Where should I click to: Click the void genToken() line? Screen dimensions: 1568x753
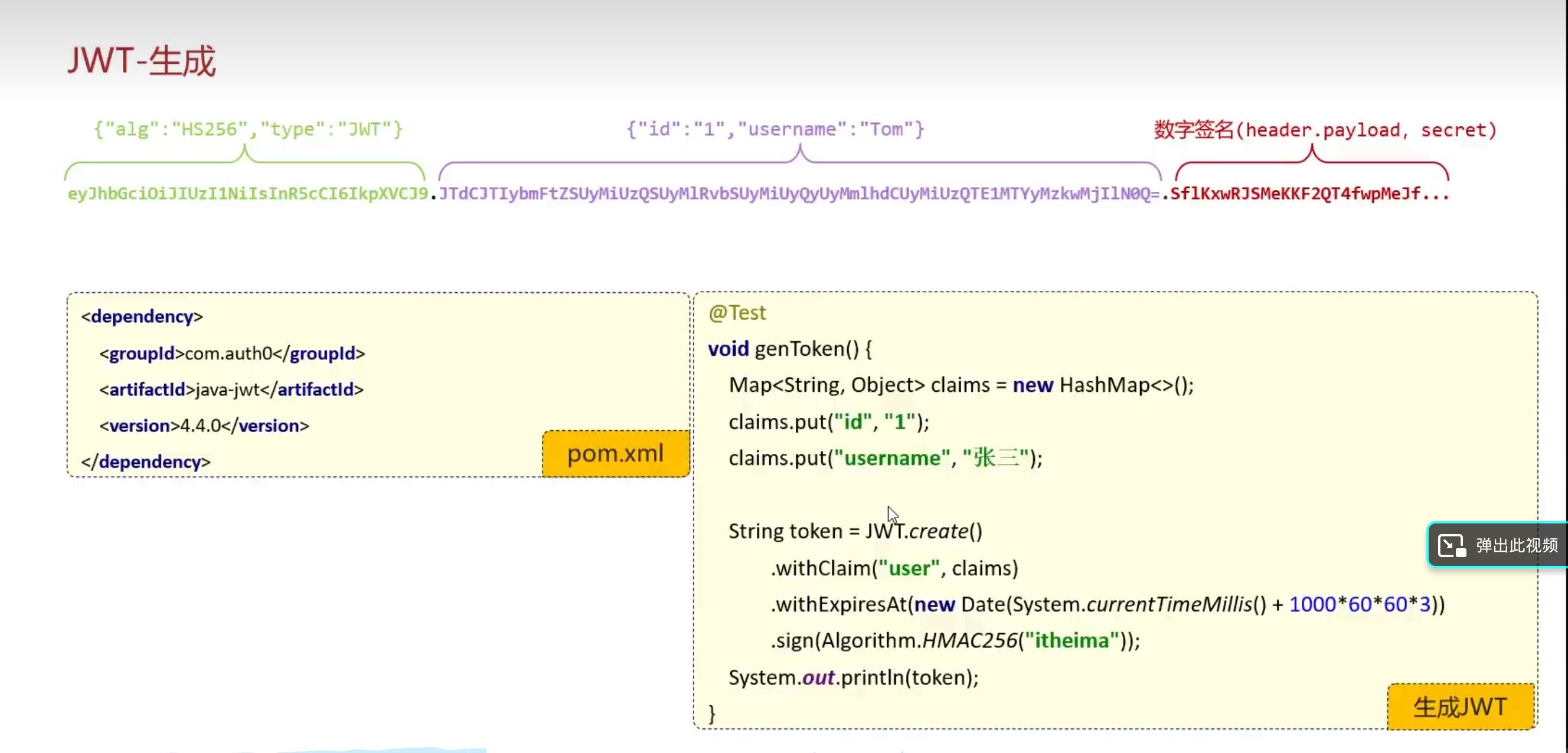pyautogui.click(x=789, y=349)
